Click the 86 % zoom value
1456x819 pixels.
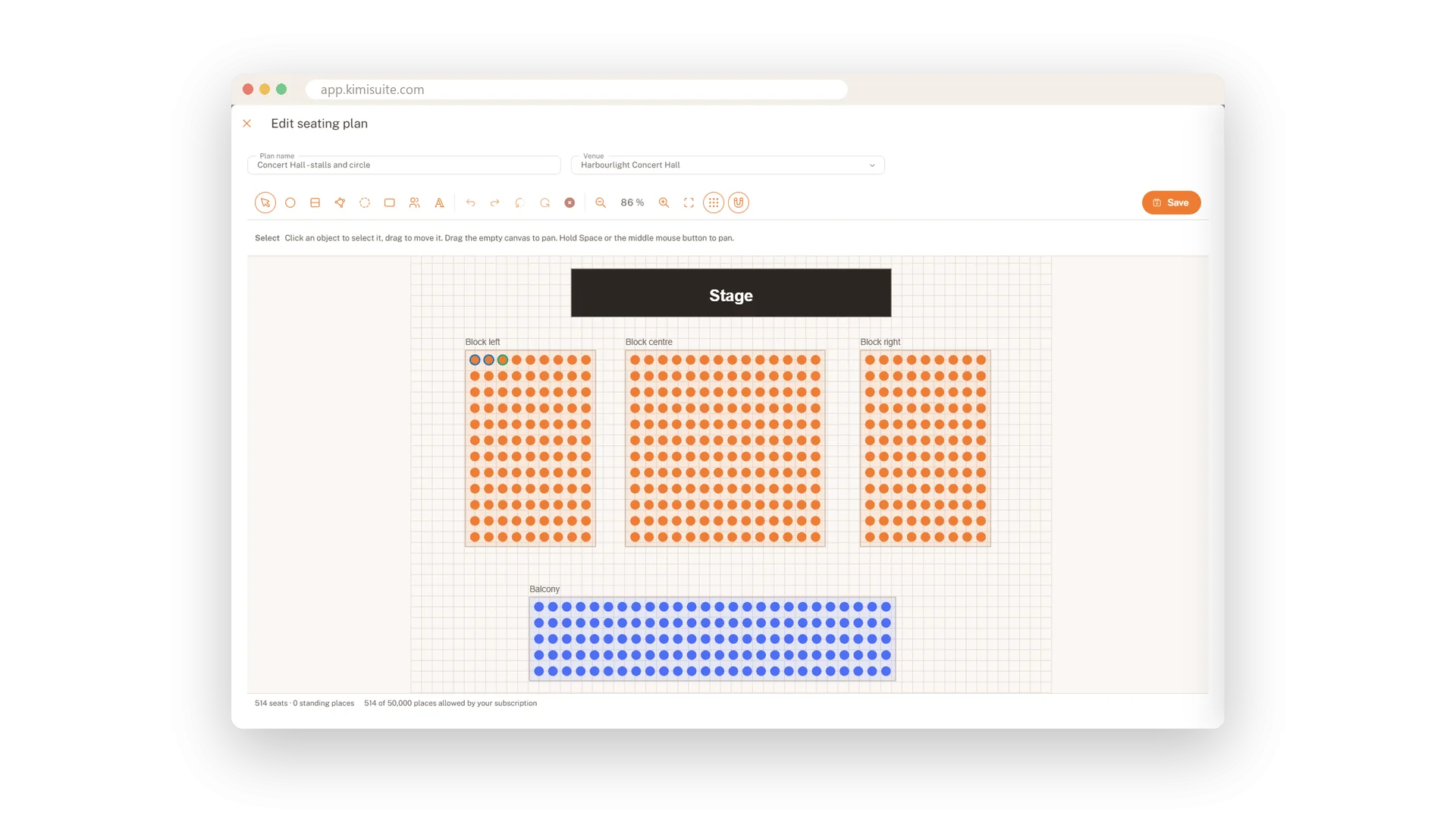click(632, 202)
